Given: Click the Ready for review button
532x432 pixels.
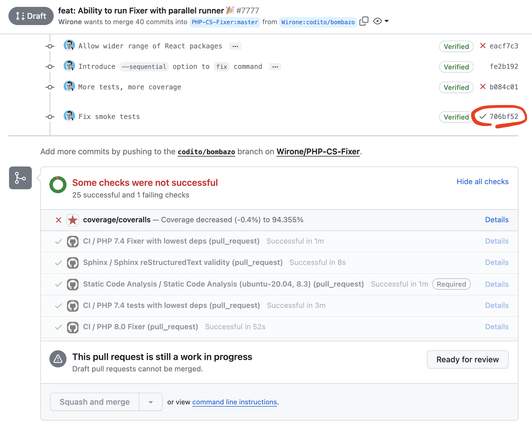Looking at the screenshot, I should [468, 359].
